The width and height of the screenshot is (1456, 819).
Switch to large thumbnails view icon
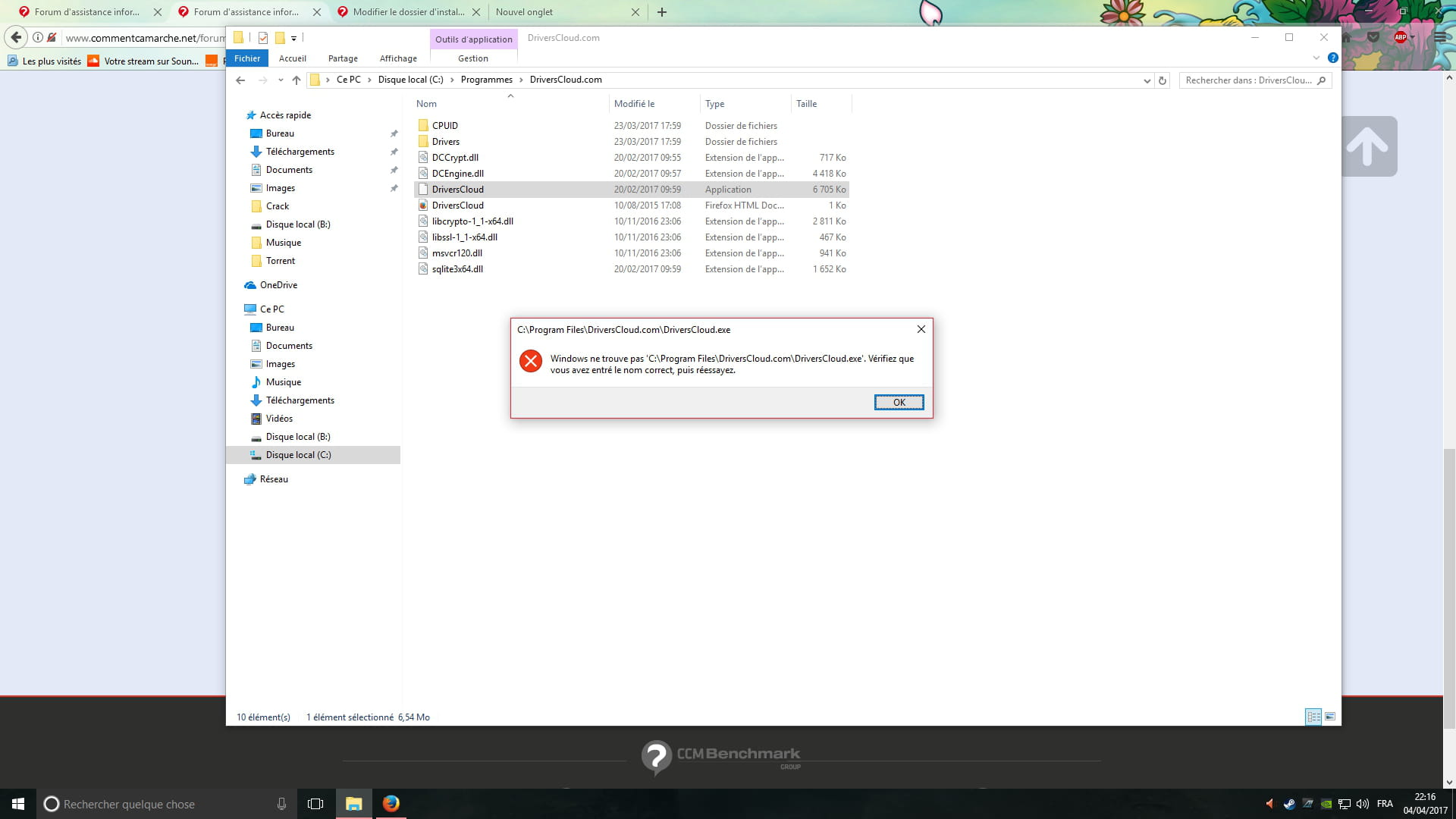pyautogui.click(x=1330, y=717)
